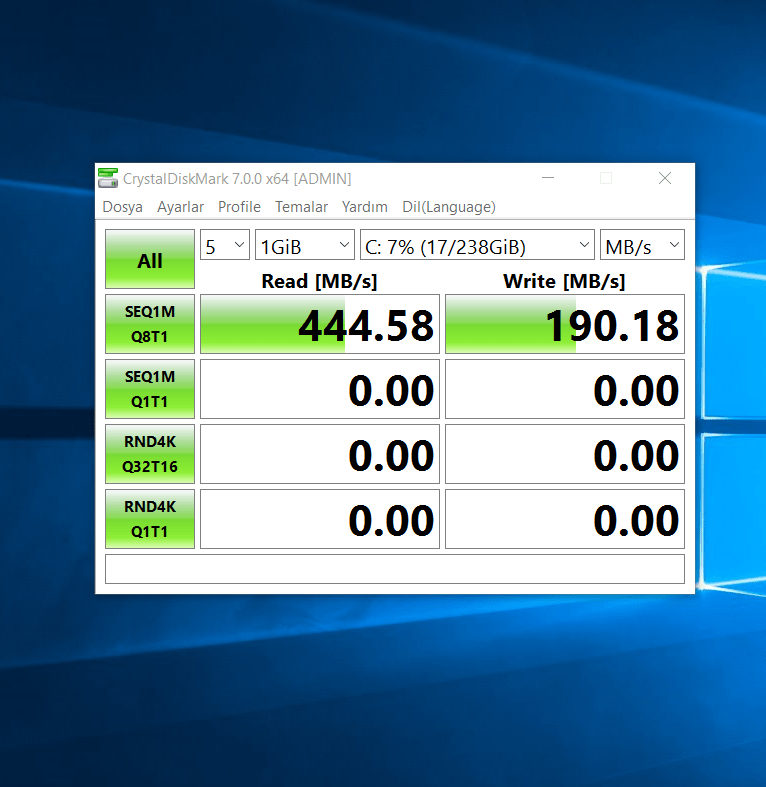The image size is (766, 787).
Task: Click the RND4K Q1T1 read result 0.00
Action: coord(320,519)
